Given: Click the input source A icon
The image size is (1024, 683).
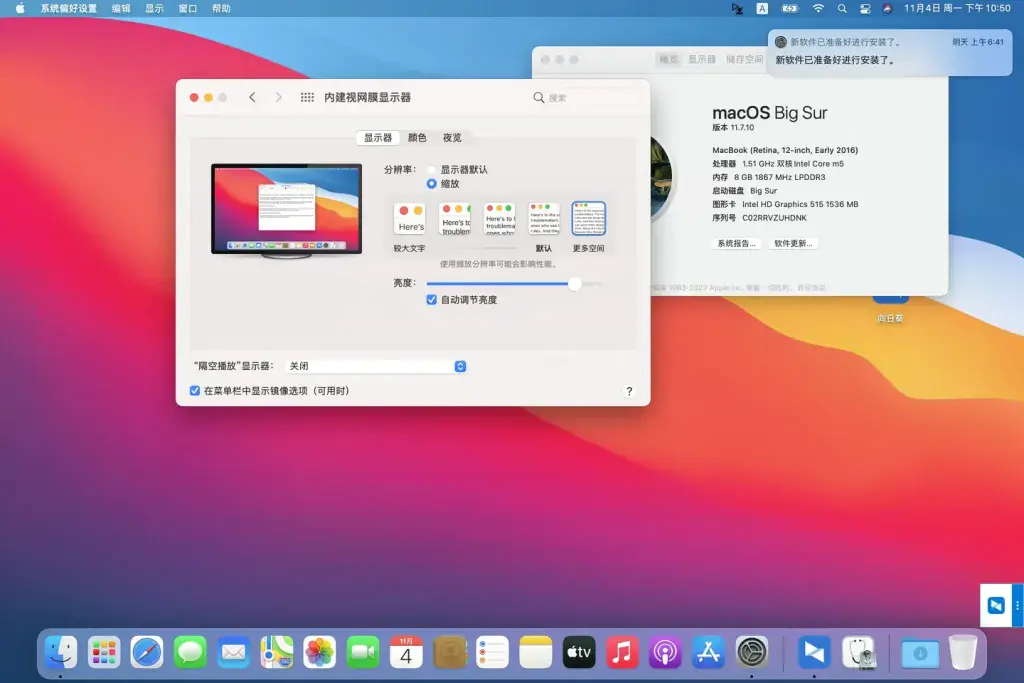Looking at the screenshot, I should tap(762, 8).
